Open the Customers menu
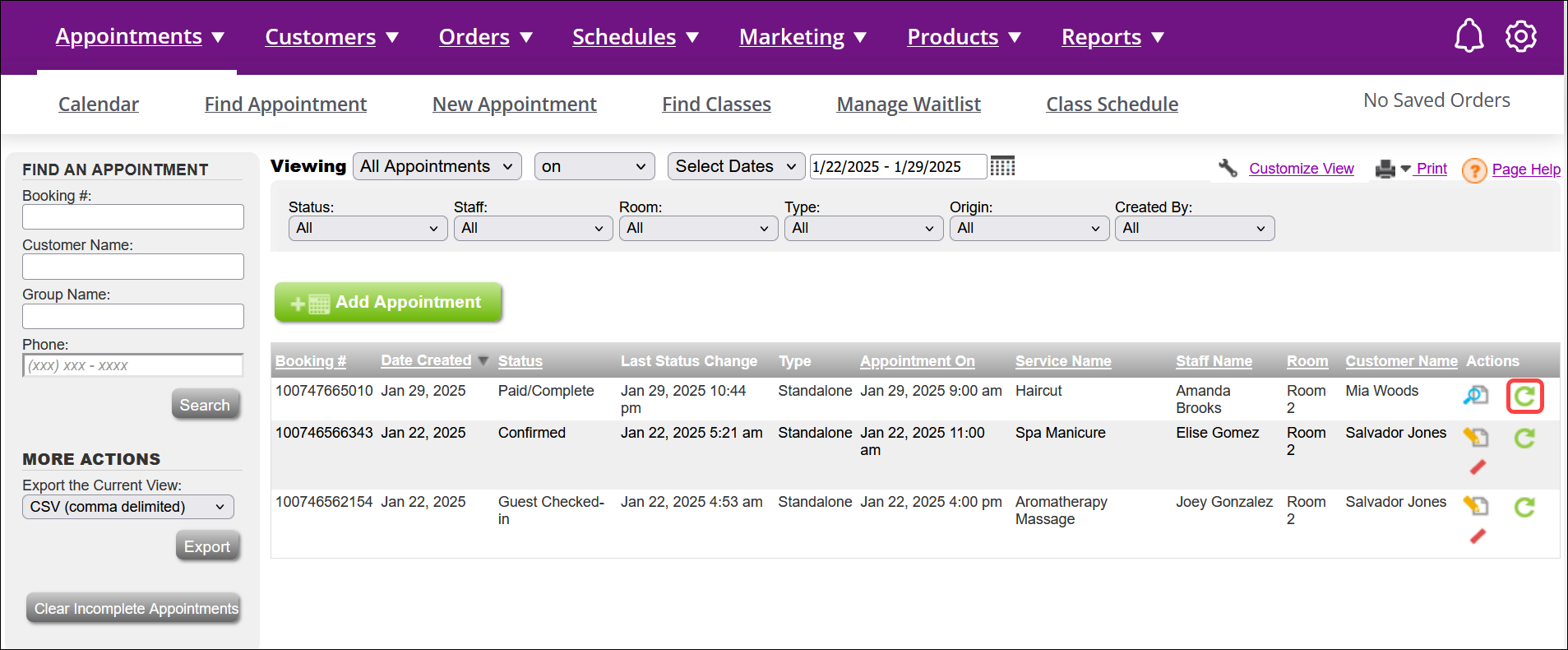This screenshot has width=1568, height=650. point(331,37)
